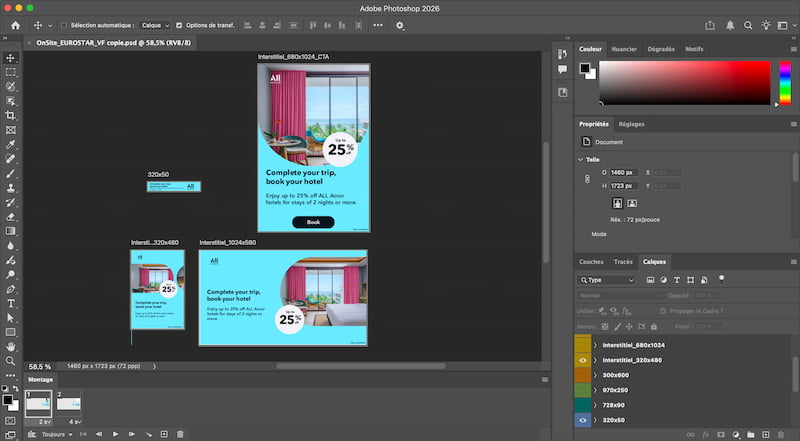Play the Montage animation

115,434
